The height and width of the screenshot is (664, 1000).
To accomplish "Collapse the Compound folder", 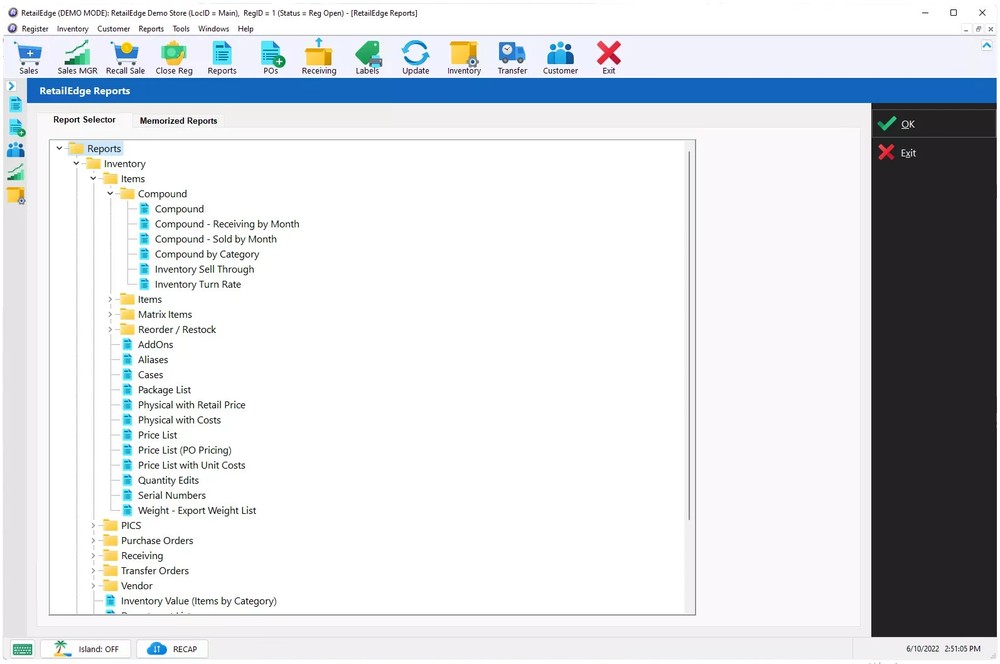I will [x=110, y=193].
